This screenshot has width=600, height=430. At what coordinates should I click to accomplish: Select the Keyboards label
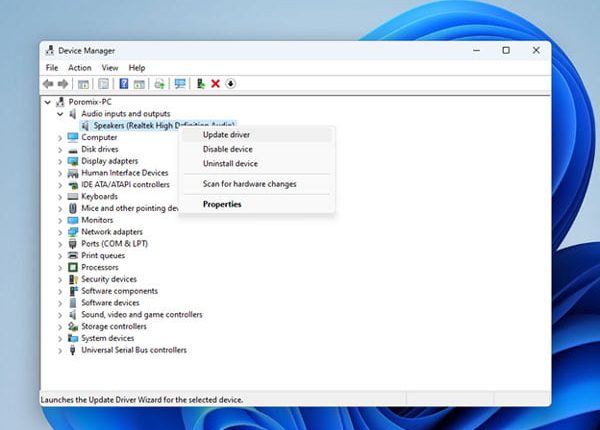tap(99, 196)
